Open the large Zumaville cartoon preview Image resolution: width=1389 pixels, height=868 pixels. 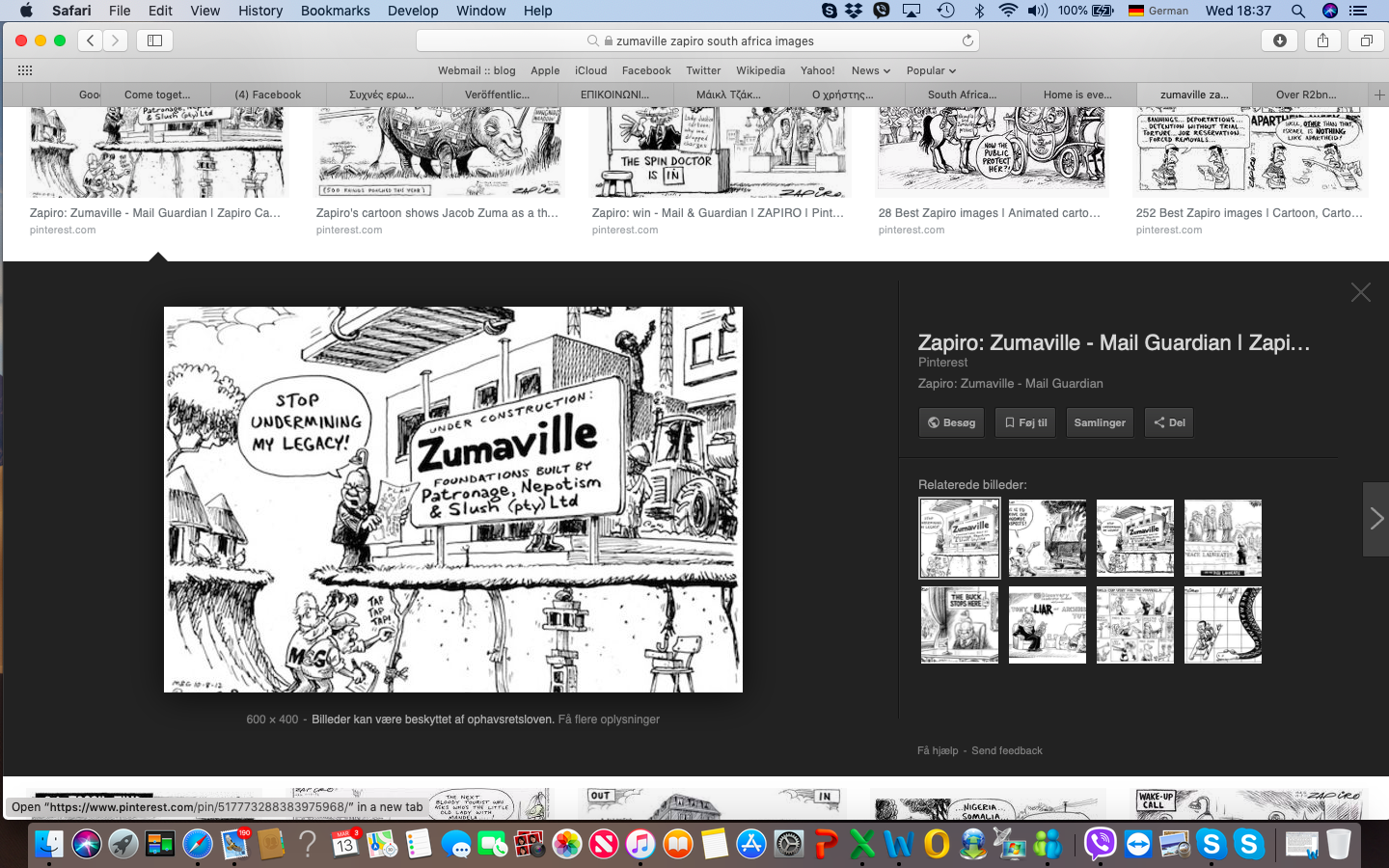click(453, 500)
